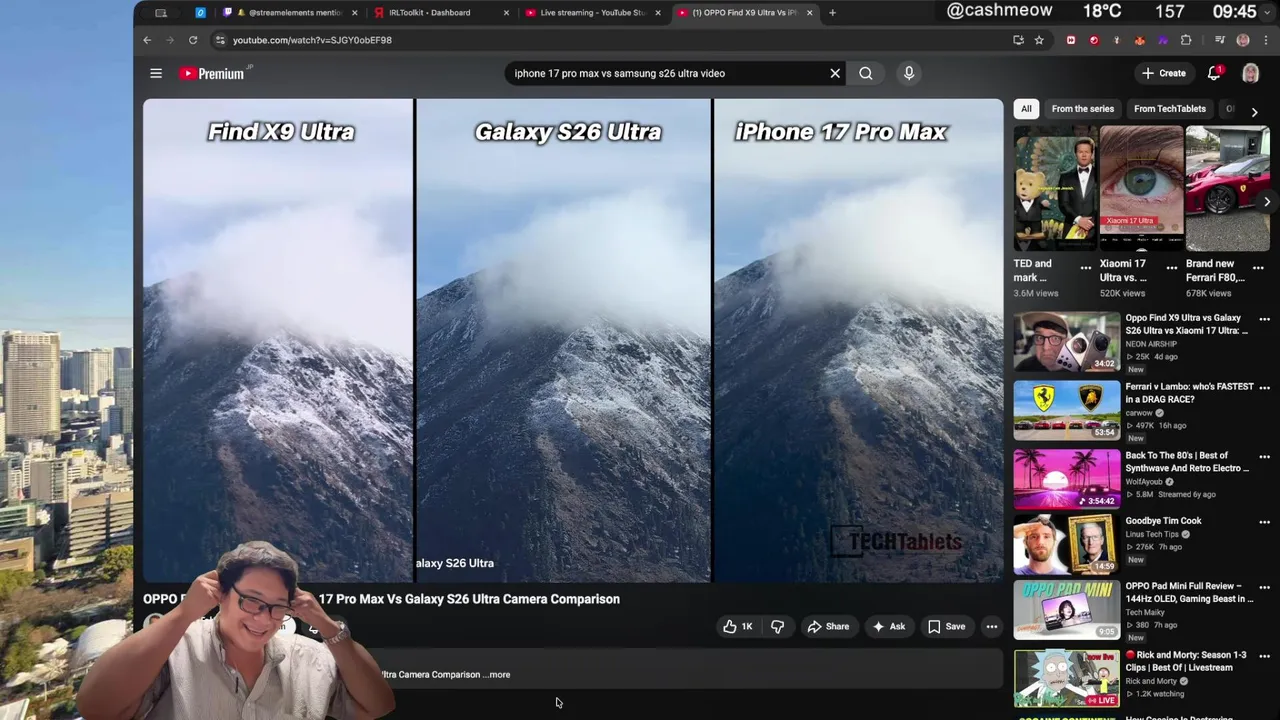Share the video
This screenshot has width=1280, height=720.
pyautogui.click(x=828, y=627)
